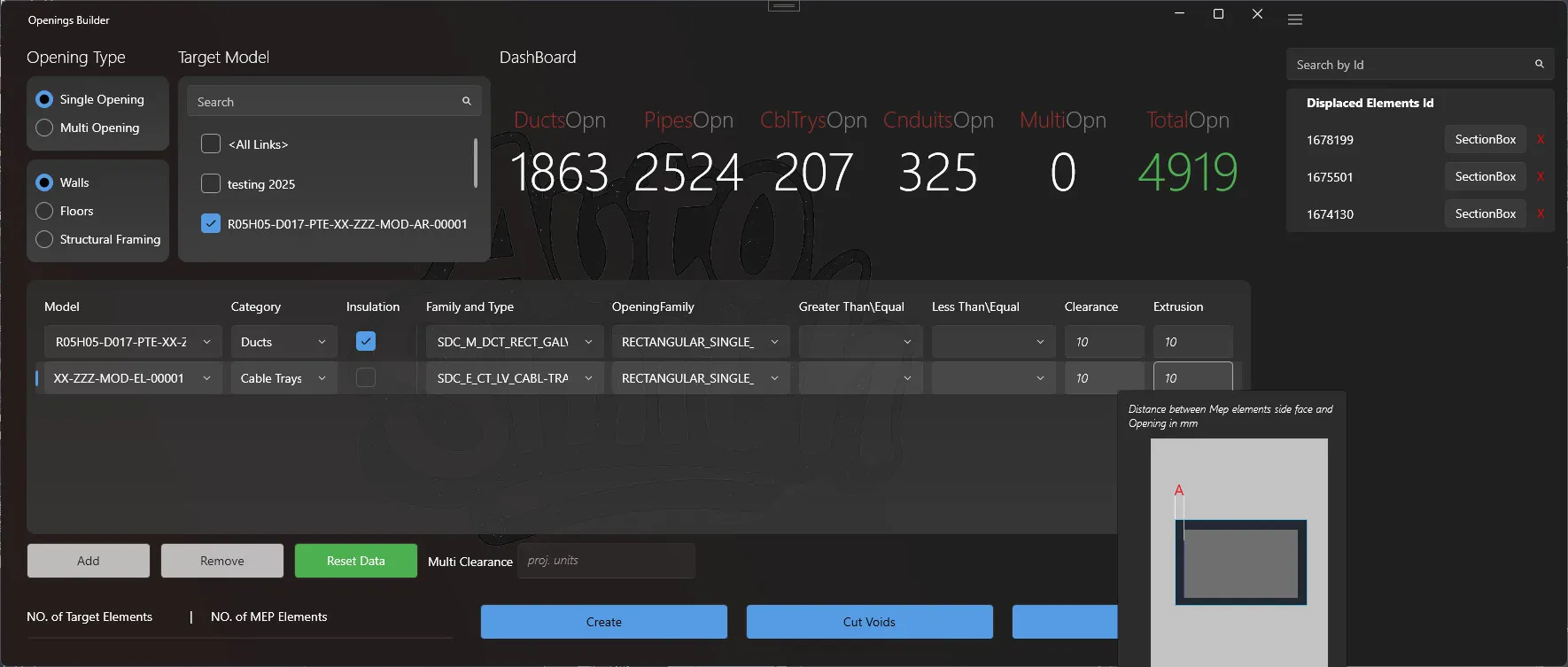Viewport: 1568px width, 667px height.
Task: Enable Insulation checkbox for Cable Trays row
Action: pos(366,377)
